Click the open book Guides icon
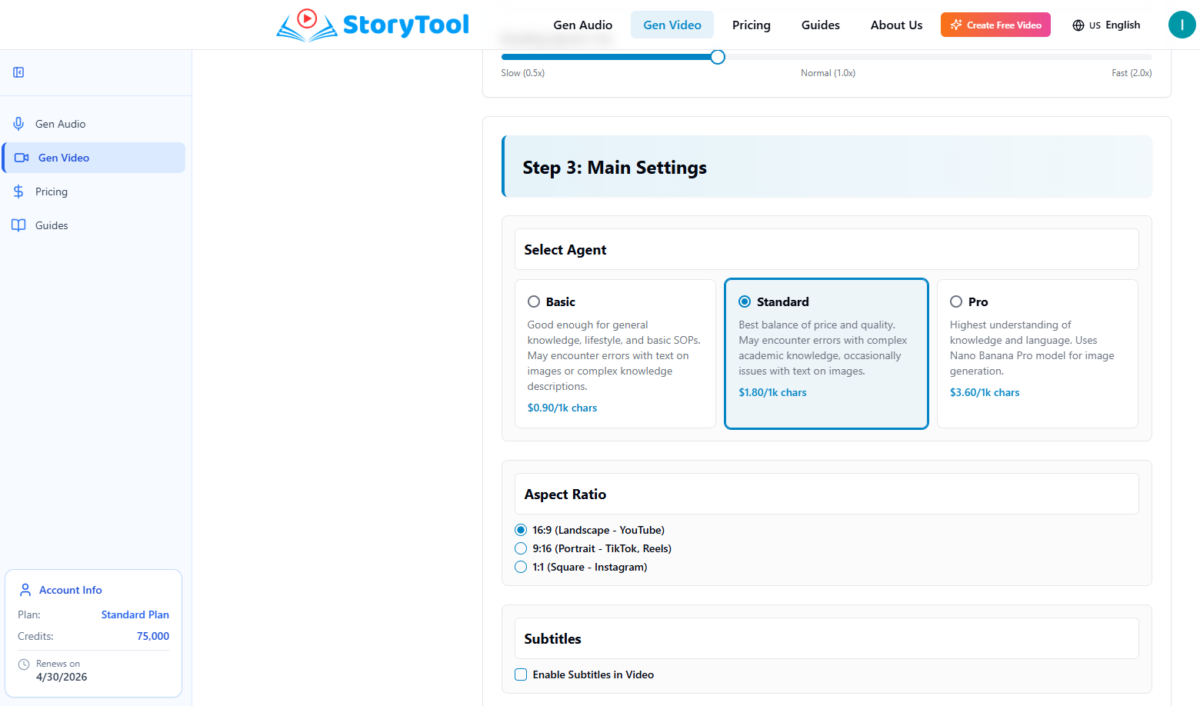1200x706 pixels. pos(18,226)
